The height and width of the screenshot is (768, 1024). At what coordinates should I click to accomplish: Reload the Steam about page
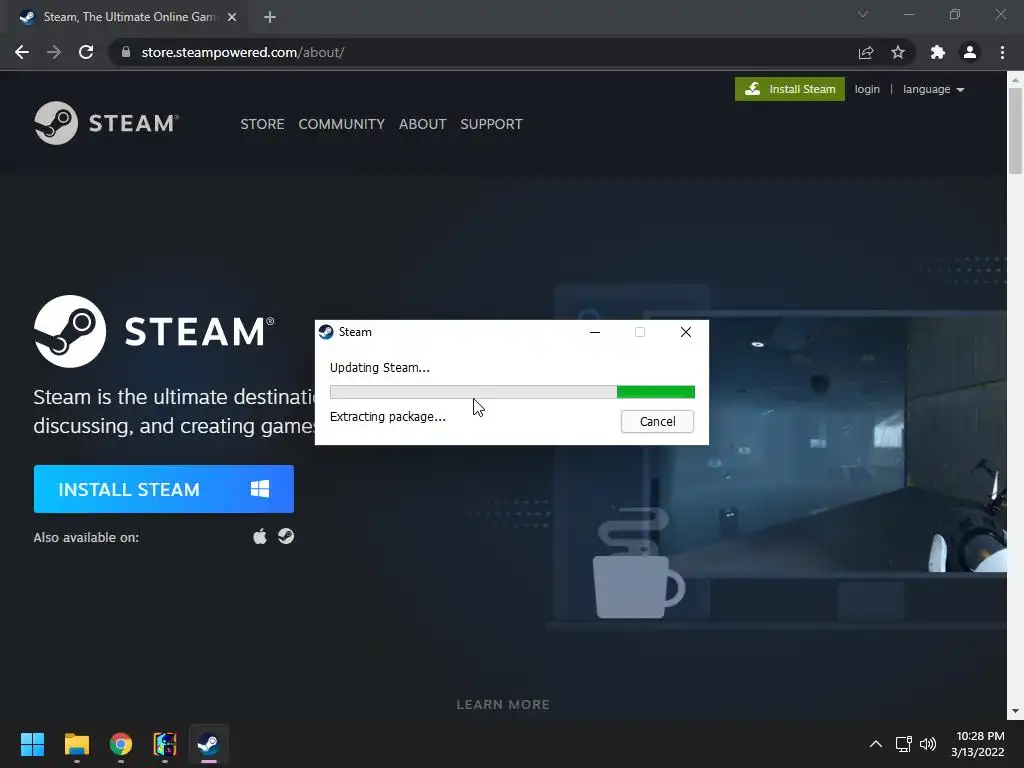tap(86, 52)
